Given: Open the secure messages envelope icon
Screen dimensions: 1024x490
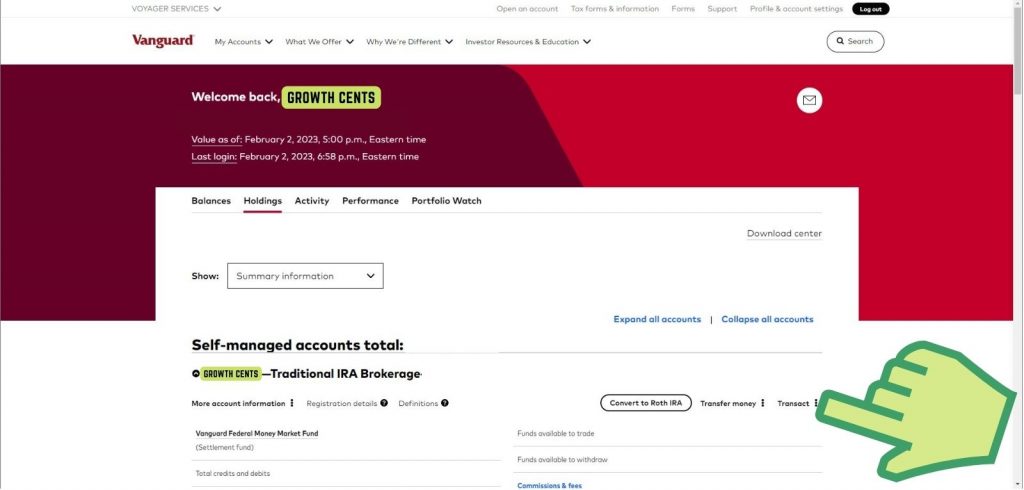Looking at the screenshot, I should coord(809,100).
